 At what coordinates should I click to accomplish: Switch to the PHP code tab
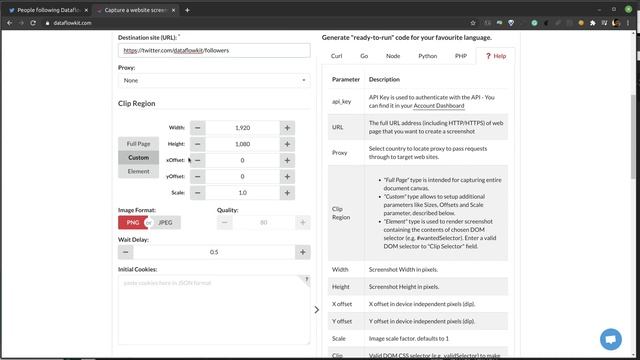coord(461,56)
